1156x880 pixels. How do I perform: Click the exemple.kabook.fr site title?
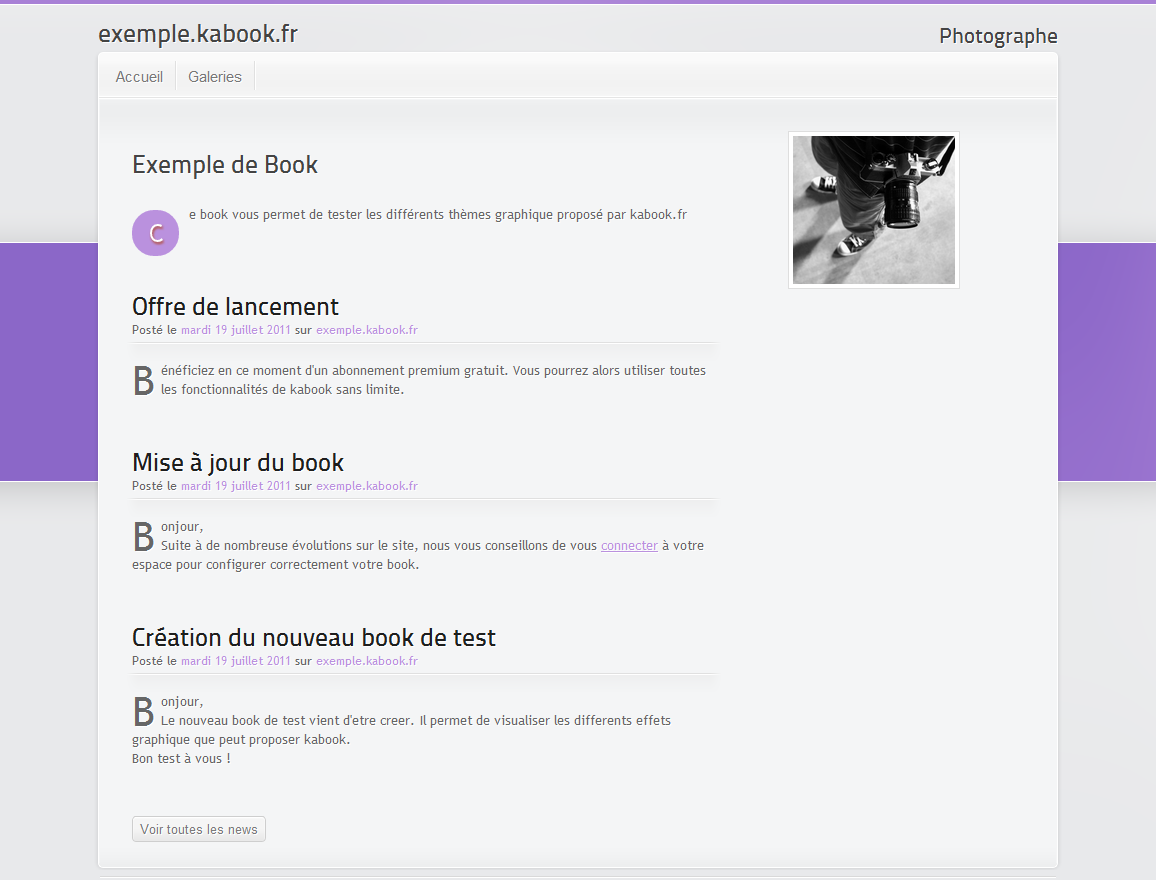click(198, 34)
